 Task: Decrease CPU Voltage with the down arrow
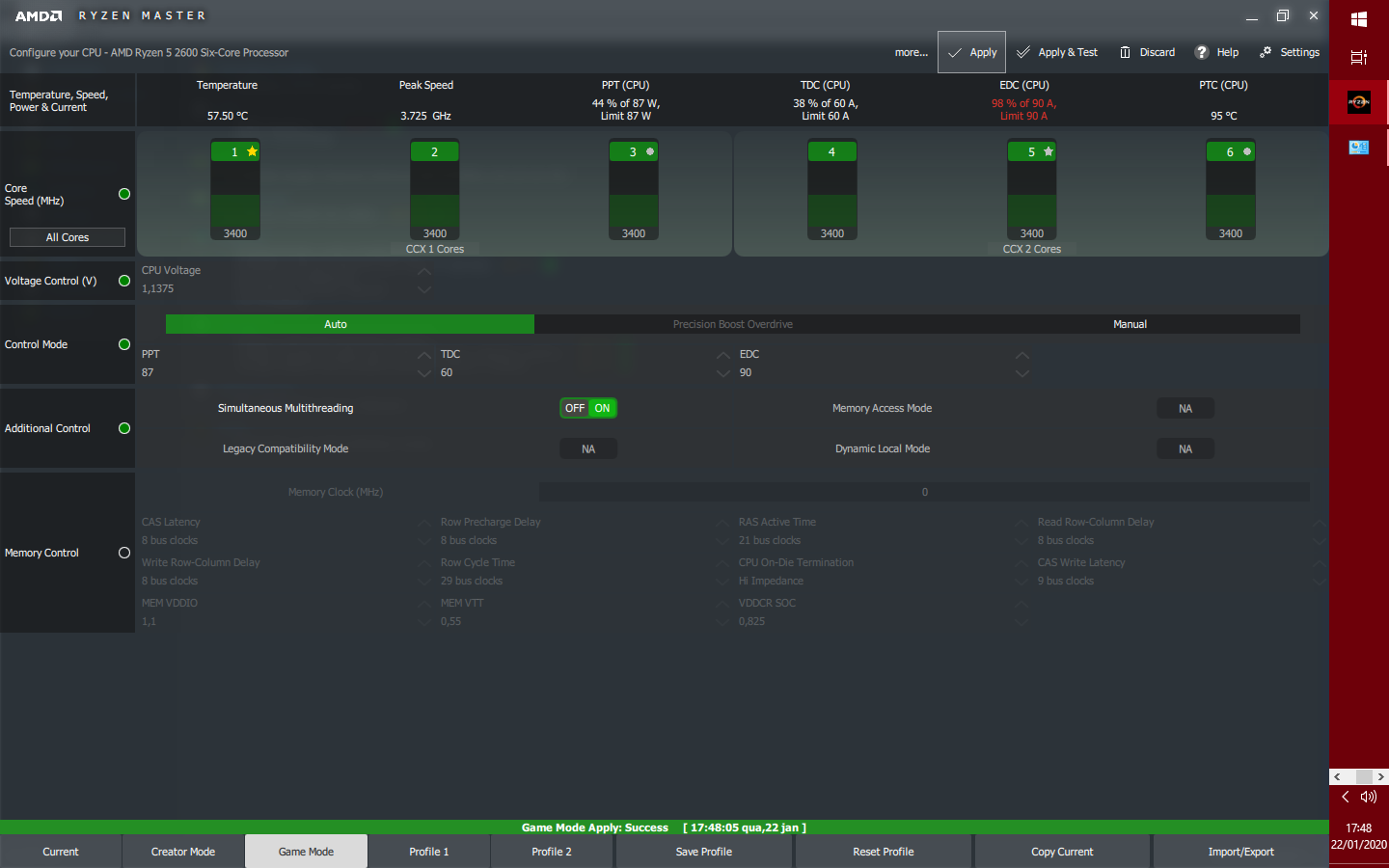pos(424,289)
